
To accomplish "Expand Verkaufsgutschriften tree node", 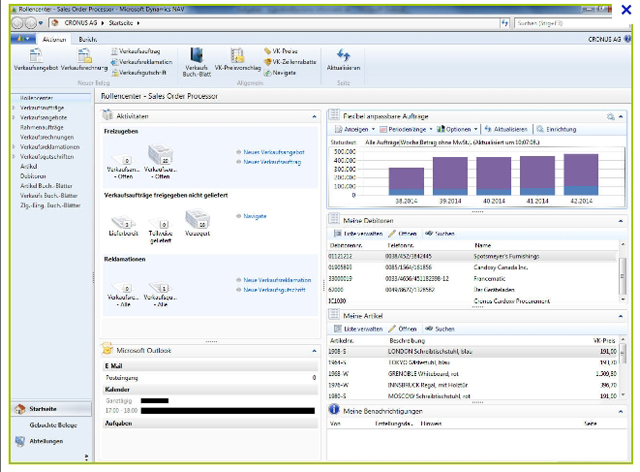I will [14, 157].
